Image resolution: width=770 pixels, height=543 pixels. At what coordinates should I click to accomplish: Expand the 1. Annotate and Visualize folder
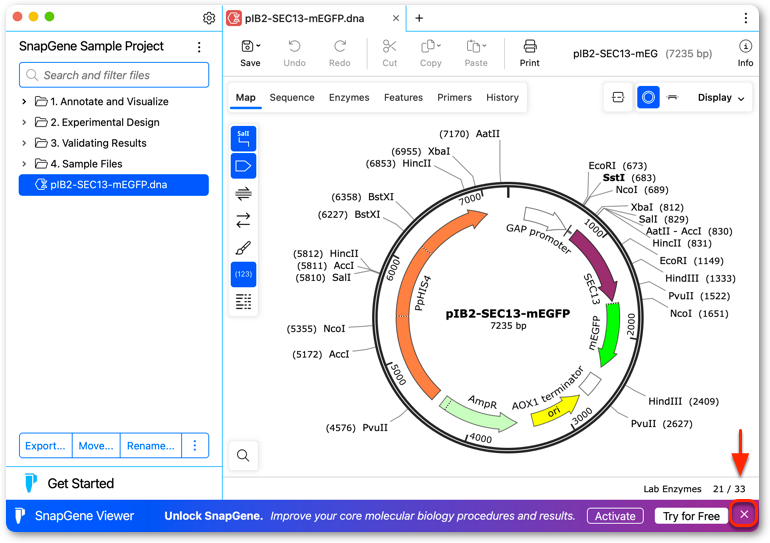(x=24, y=102)
